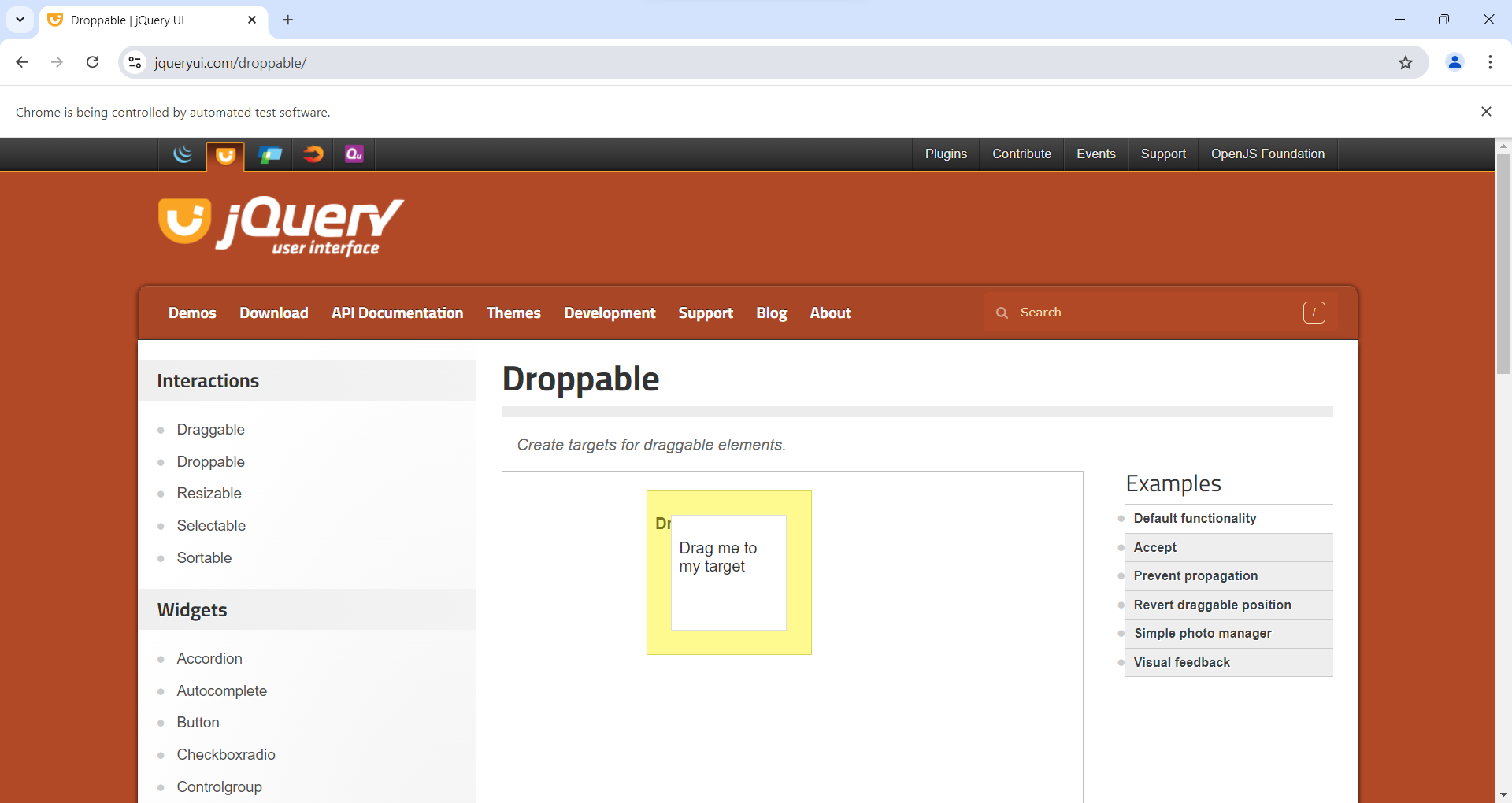Open the jQuery Mobile icon link
The image size is (1512, 803).
tap(269, 154)
